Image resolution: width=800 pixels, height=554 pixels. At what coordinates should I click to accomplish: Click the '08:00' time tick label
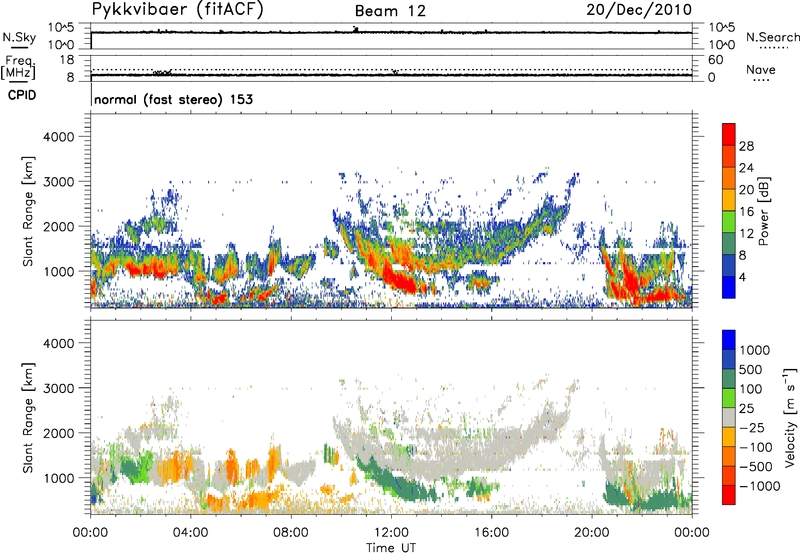point(290,533)
